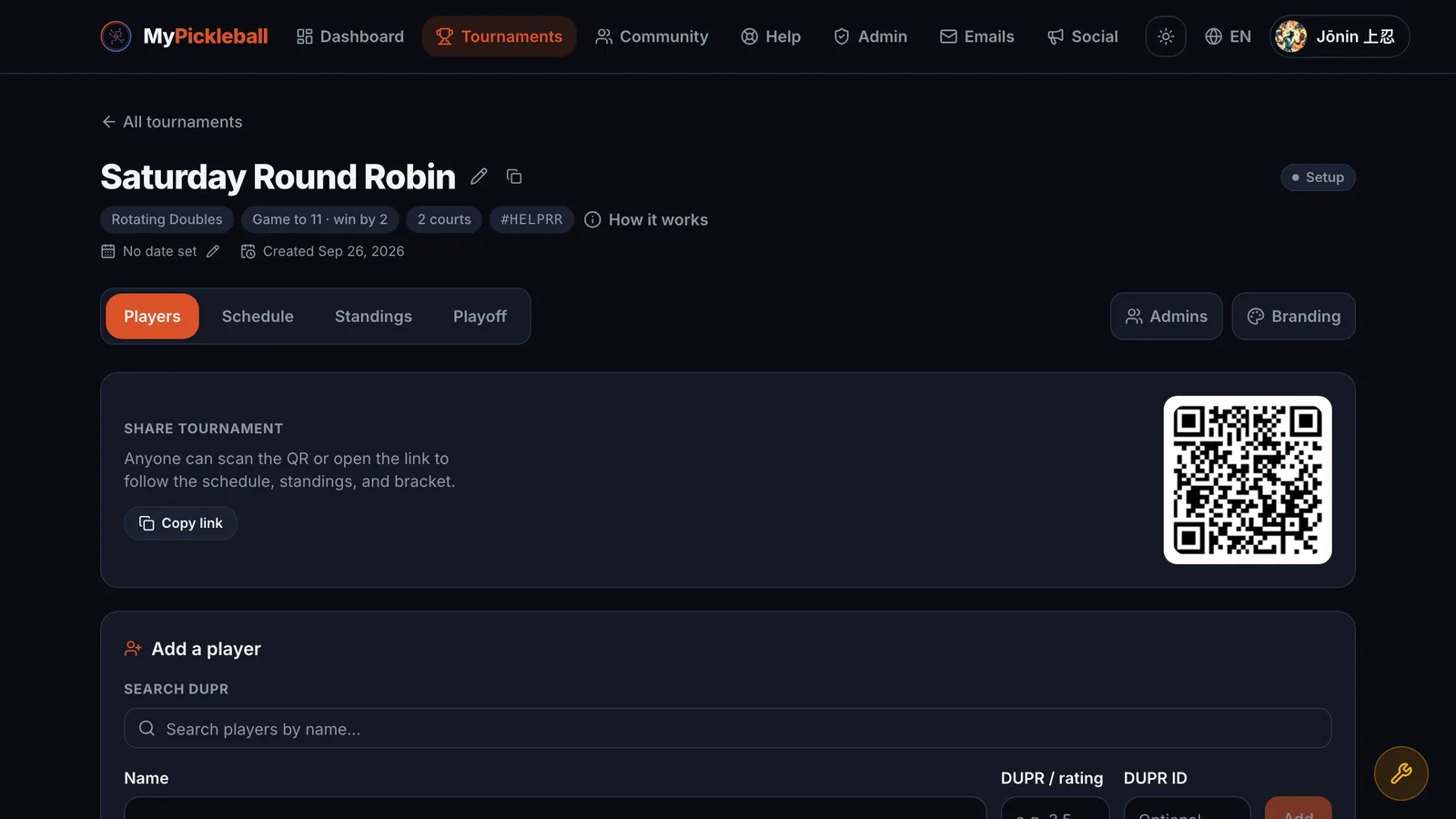Focus the Search players by name field
The width and height of the screenshot is (1456, 819).
[728, 728]
